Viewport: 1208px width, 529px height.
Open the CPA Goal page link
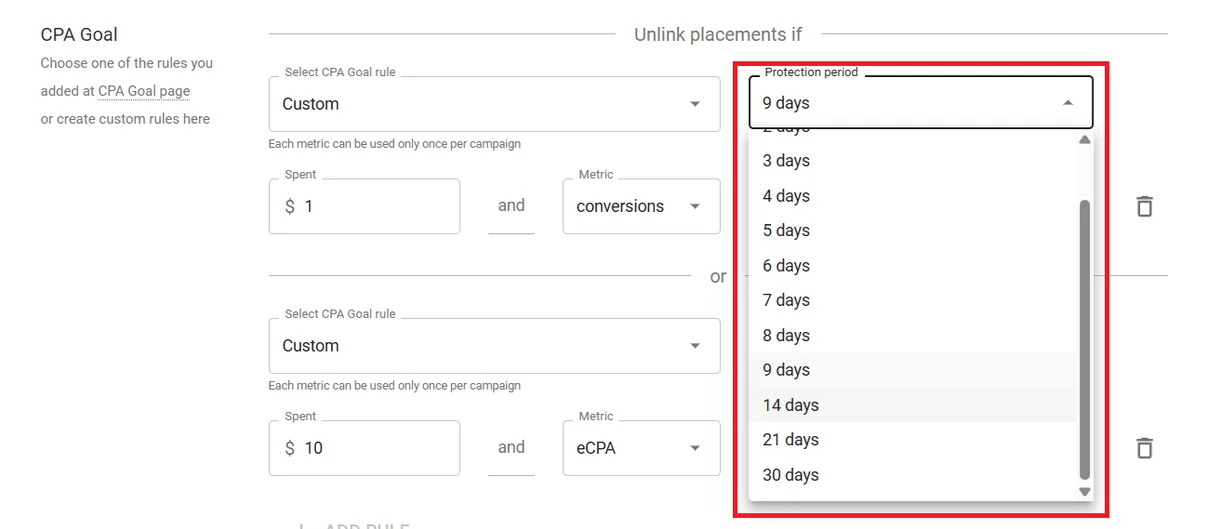pos(144,91)
